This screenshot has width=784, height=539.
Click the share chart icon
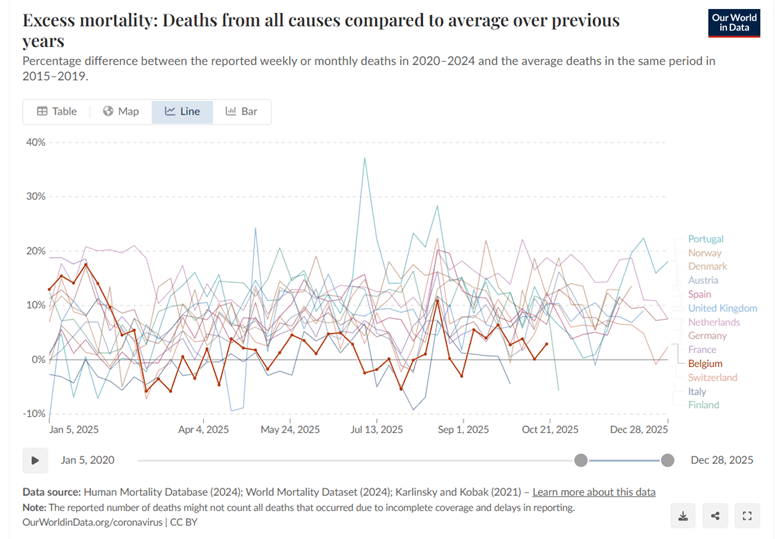click(x=716, y=516)
